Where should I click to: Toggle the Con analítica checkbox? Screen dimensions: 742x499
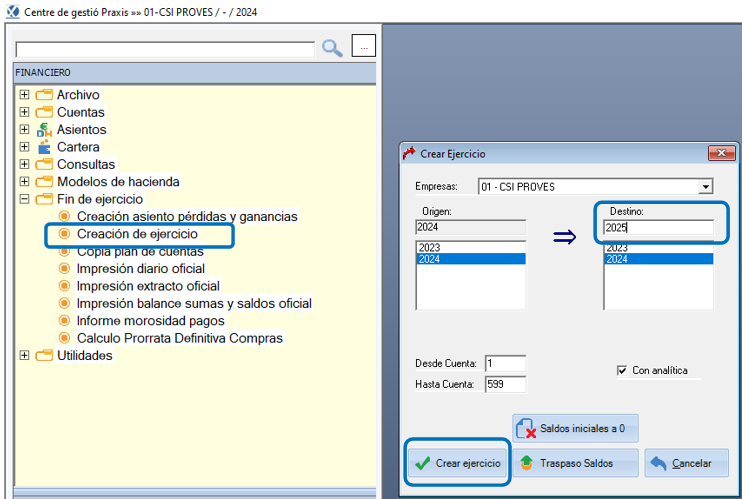click(622, 370)
